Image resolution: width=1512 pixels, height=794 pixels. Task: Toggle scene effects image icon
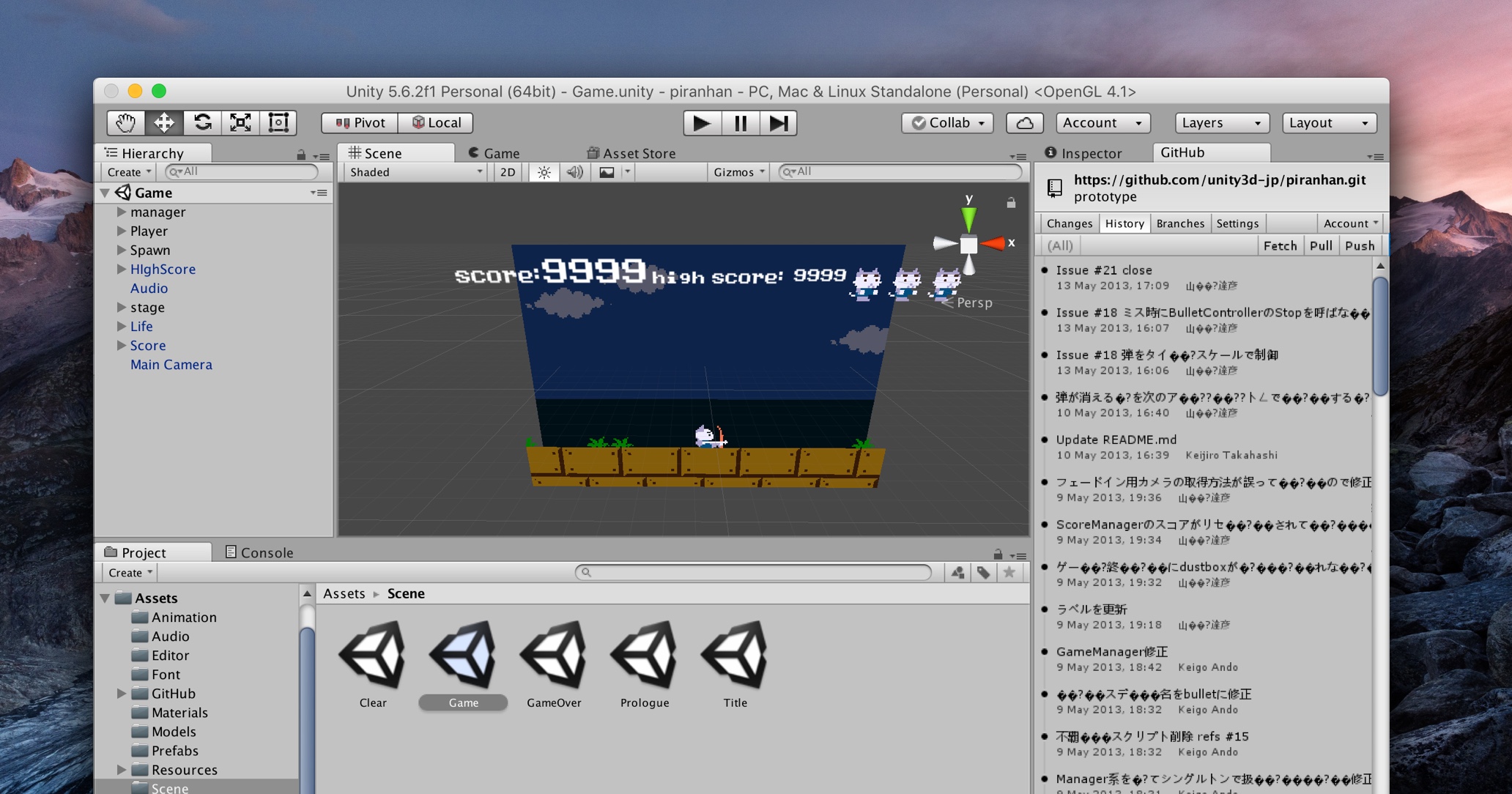tap(607, 172)
